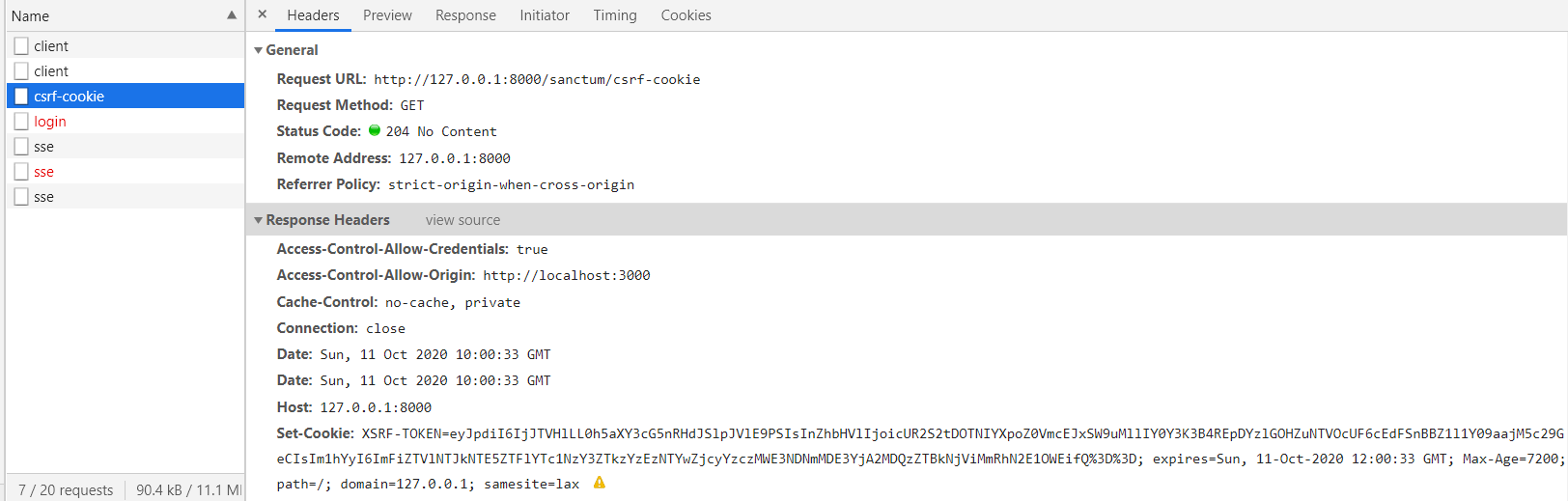The height and width of the screenshot is (501, 1568).
Task: Collapse the General section
Action: (x=259, y=50)
